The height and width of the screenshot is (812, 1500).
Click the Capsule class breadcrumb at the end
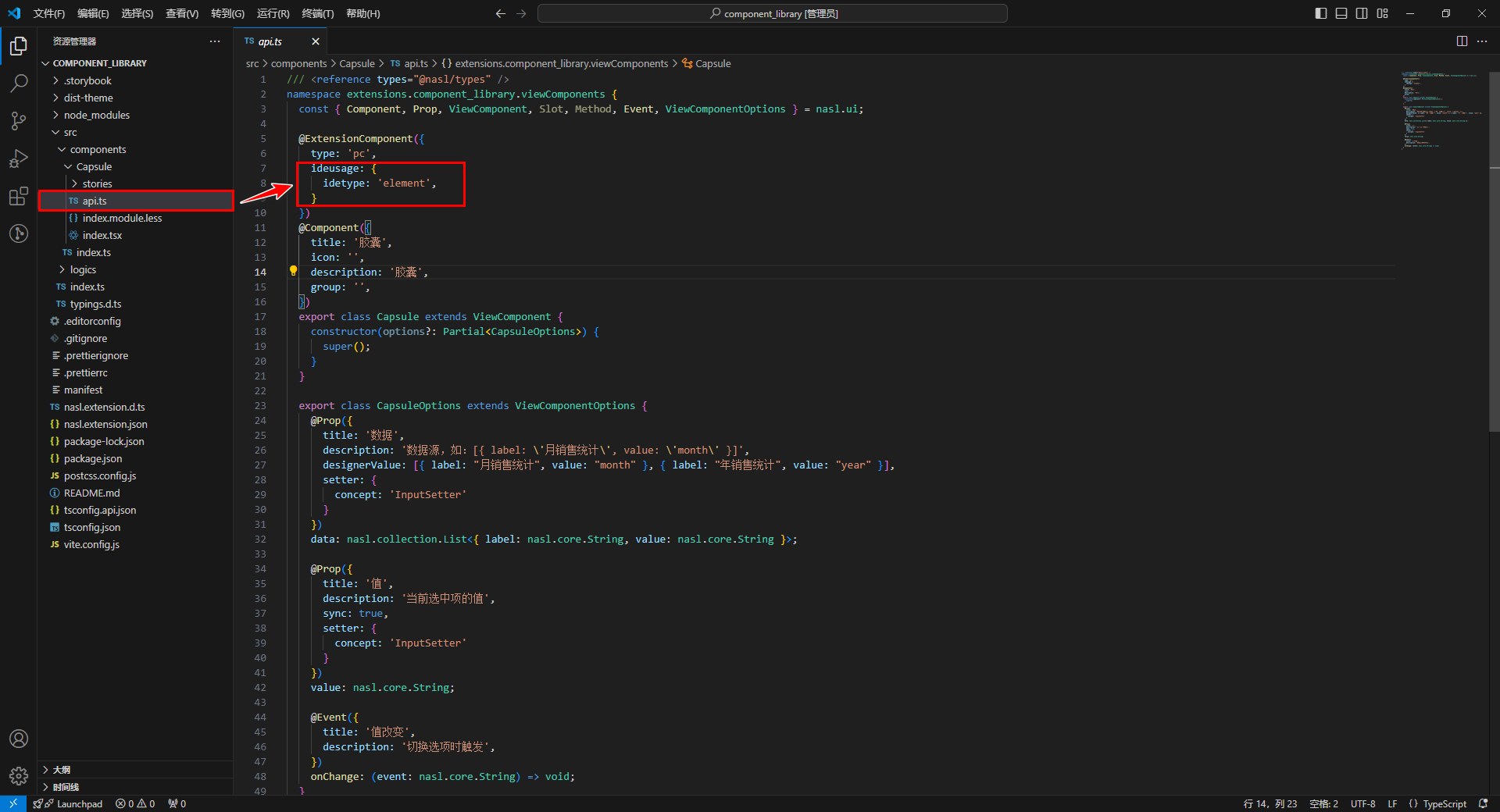(x=706, y=63)
